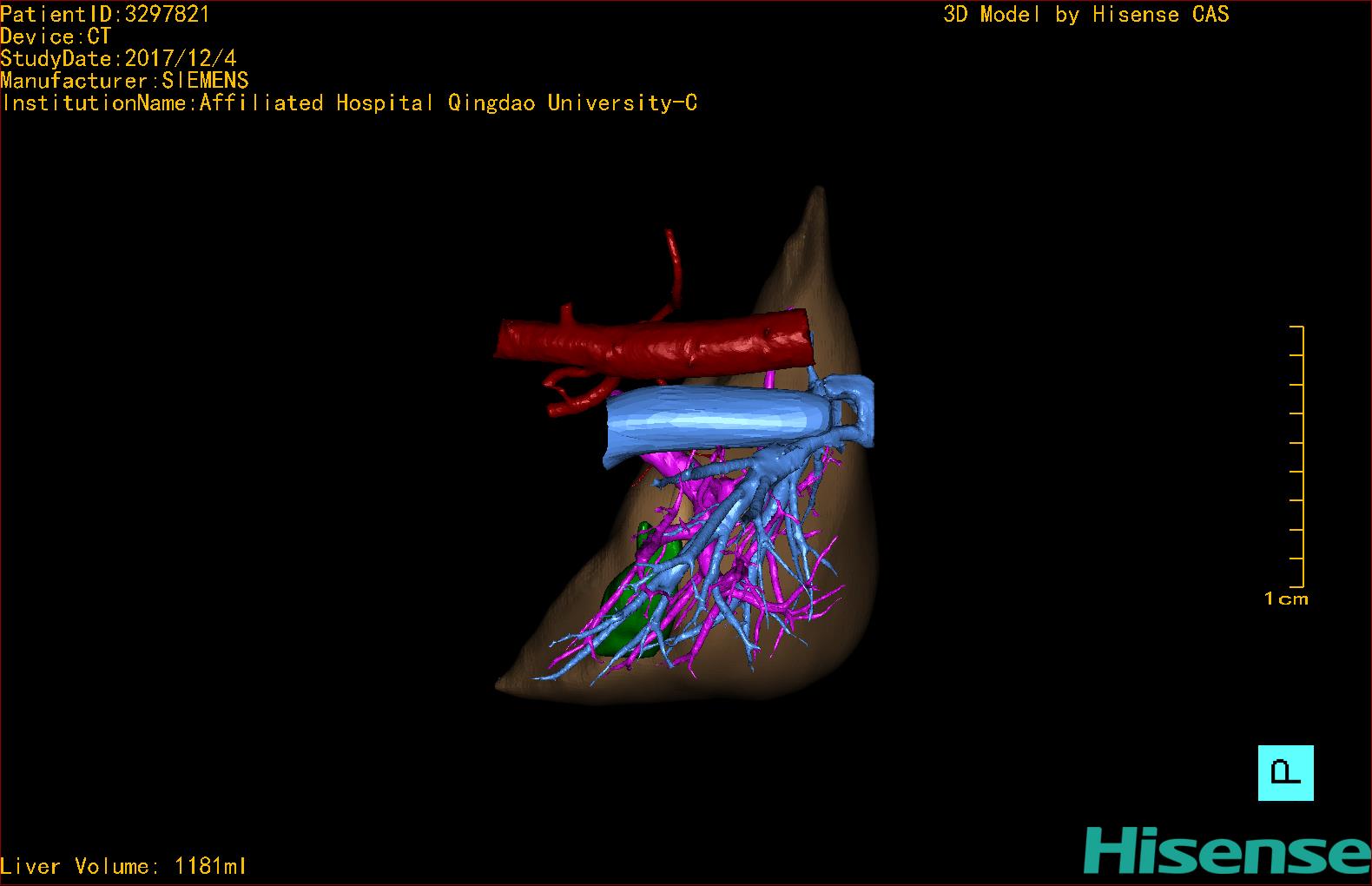Select the red aorta vessel model
This screenshot has width=1372, height=886.
click(655, 345)
